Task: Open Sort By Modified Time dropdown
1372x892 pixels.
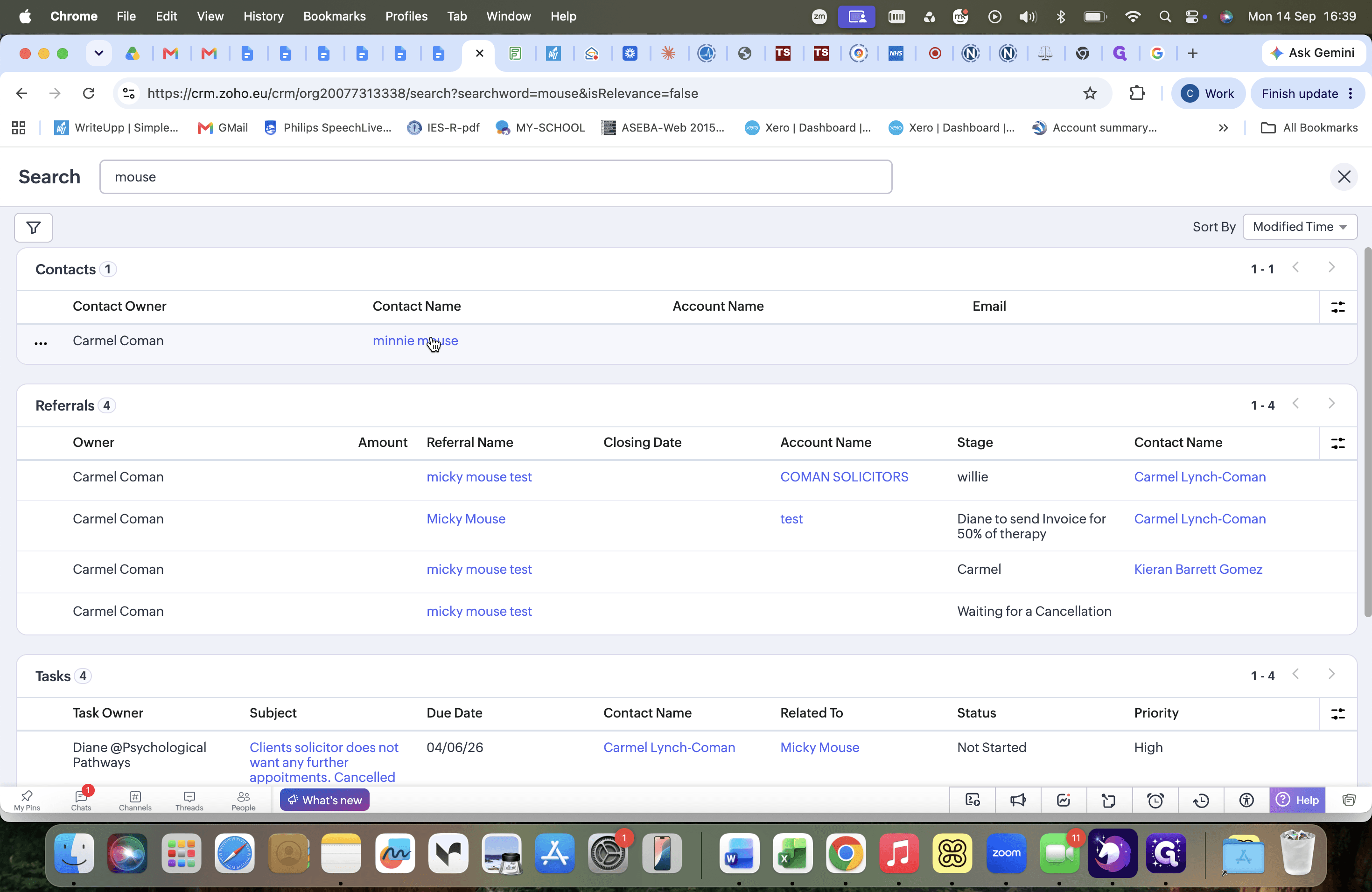Action: coord(1300,226)
